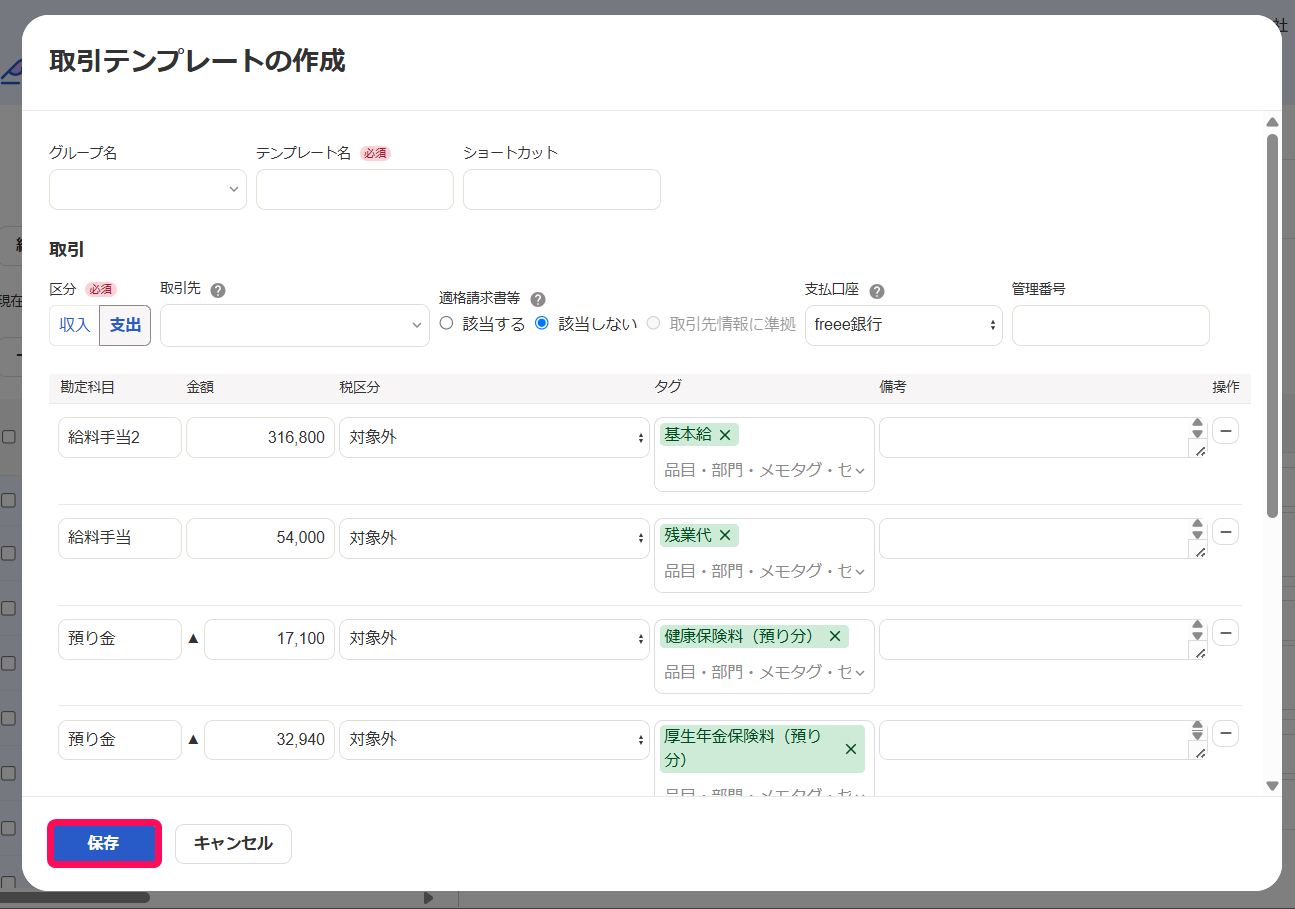This screenshot has width=1295, height=909.
Task: Open tag selector below the 基本給 tag
Action: (x=764, y=470)
